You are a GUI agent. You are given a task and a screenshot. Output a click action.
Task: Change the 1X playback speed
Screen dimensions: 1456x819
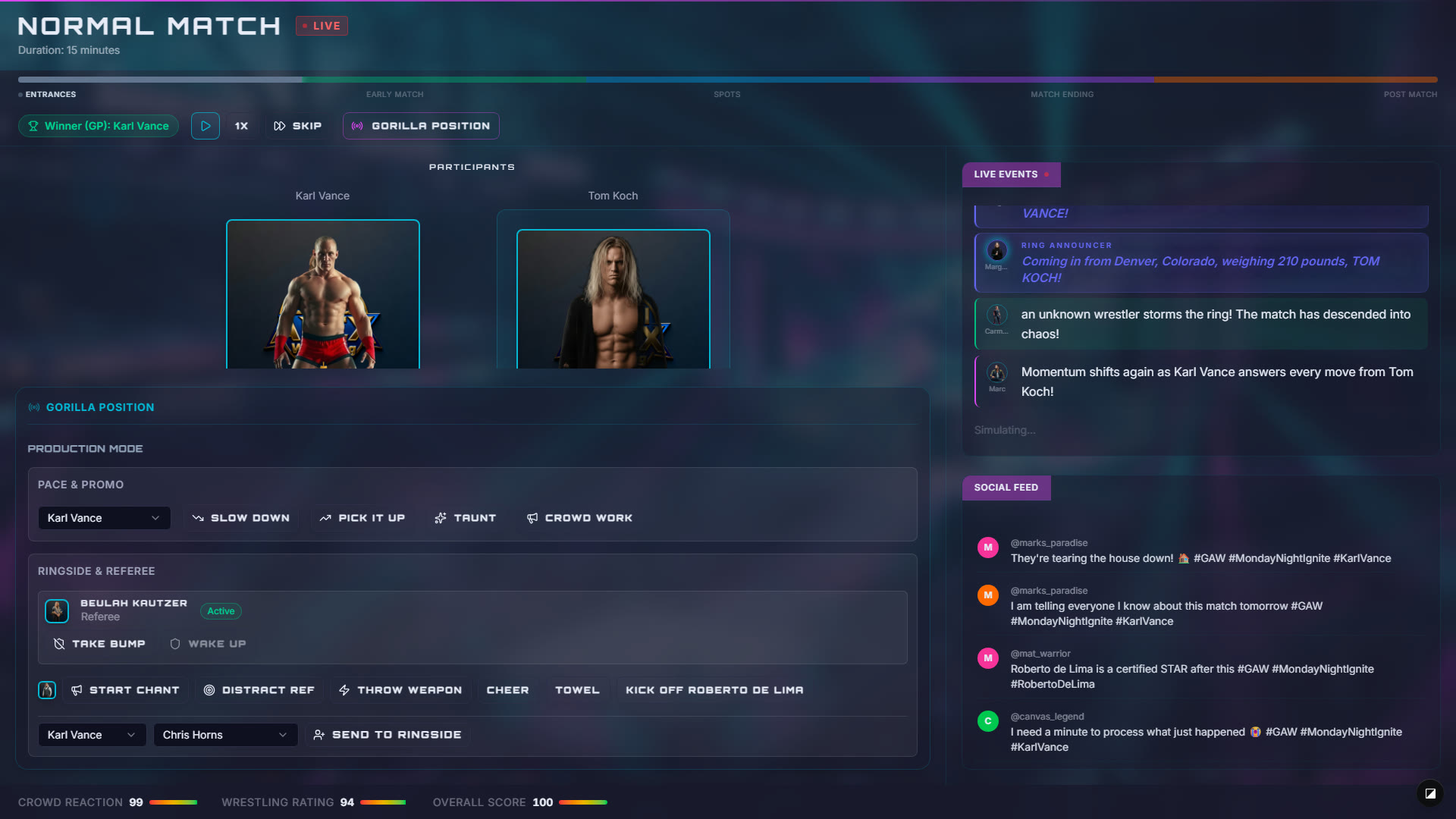[x=241, y=126]
